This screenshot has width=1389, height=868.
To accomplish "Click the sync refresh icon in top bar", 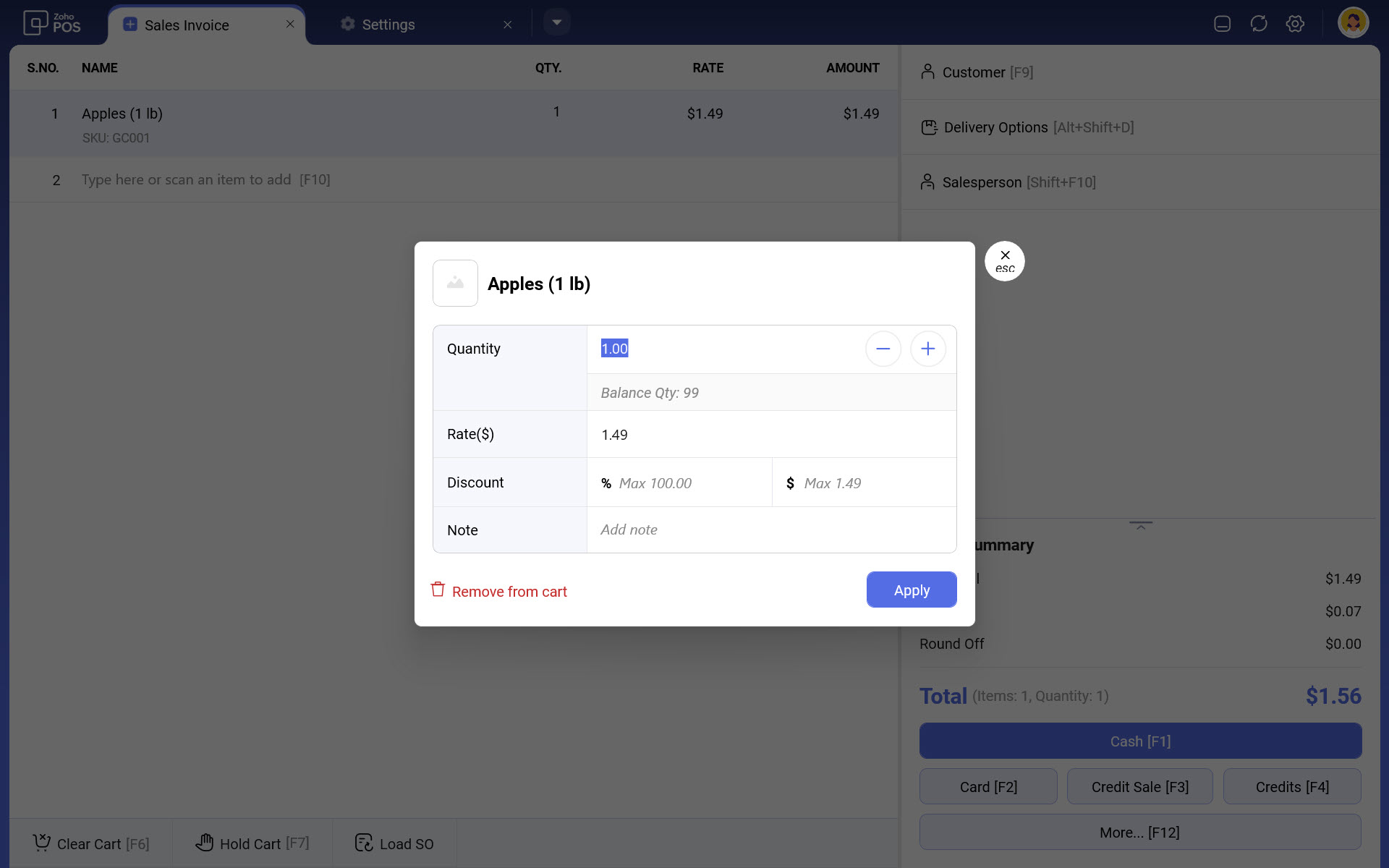I will click(x=1259, y=24).
